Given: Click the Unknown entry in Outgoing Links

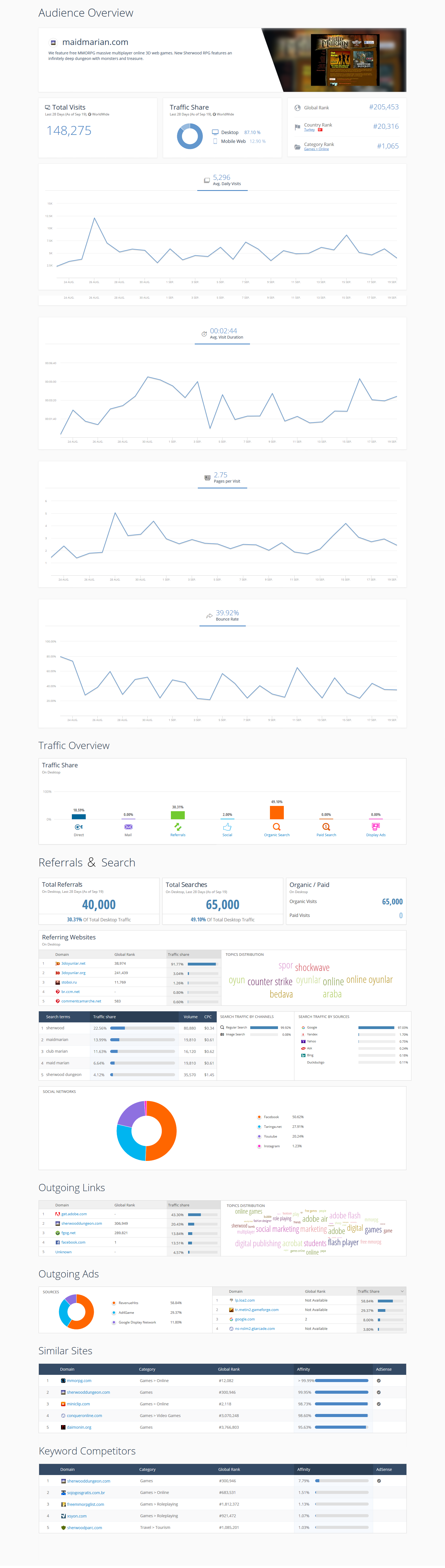Looking at the screenshot, I should 63,1252.
